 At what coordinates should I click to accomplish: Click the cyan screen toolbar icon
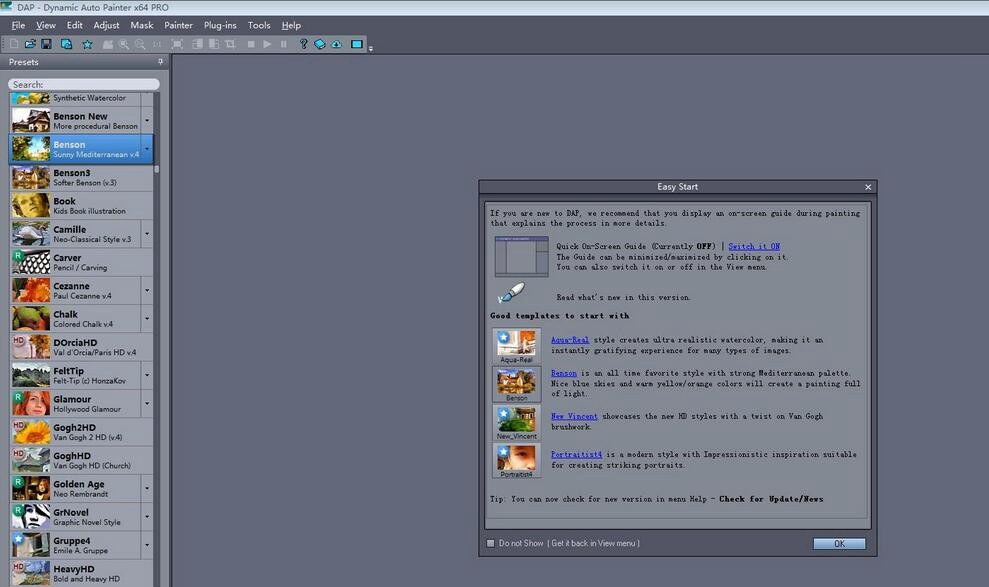[x=357, y=44]
